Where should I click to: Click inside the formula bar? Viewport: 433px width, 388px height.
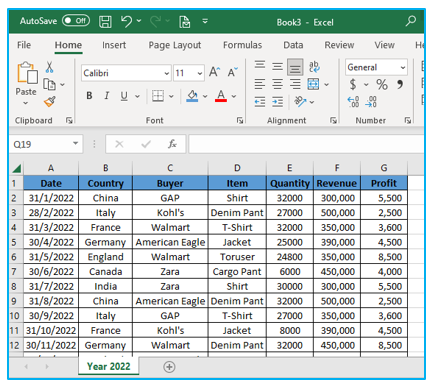pos(306,144)
